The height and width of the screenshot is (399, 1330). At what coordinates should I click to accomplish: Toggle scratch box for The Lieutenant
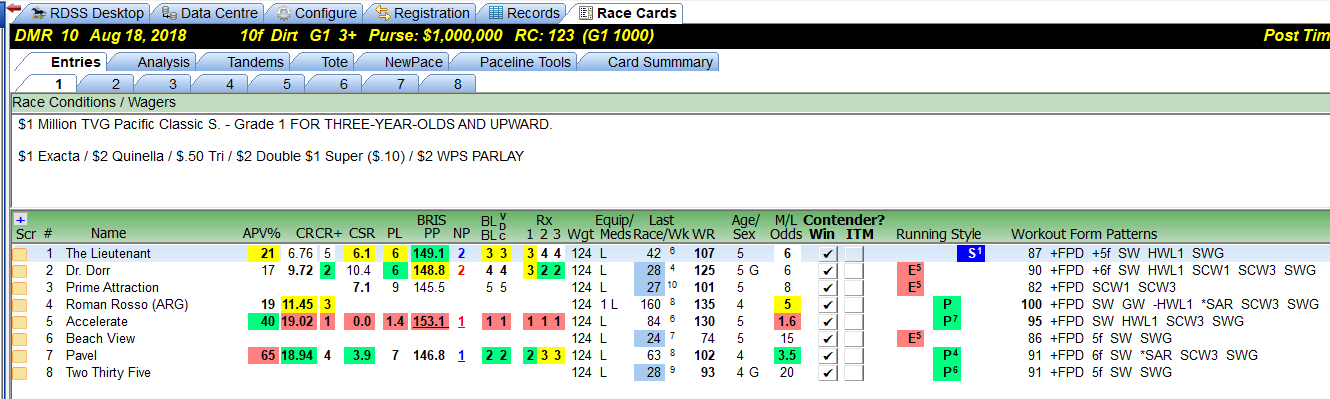coord(20,254)
